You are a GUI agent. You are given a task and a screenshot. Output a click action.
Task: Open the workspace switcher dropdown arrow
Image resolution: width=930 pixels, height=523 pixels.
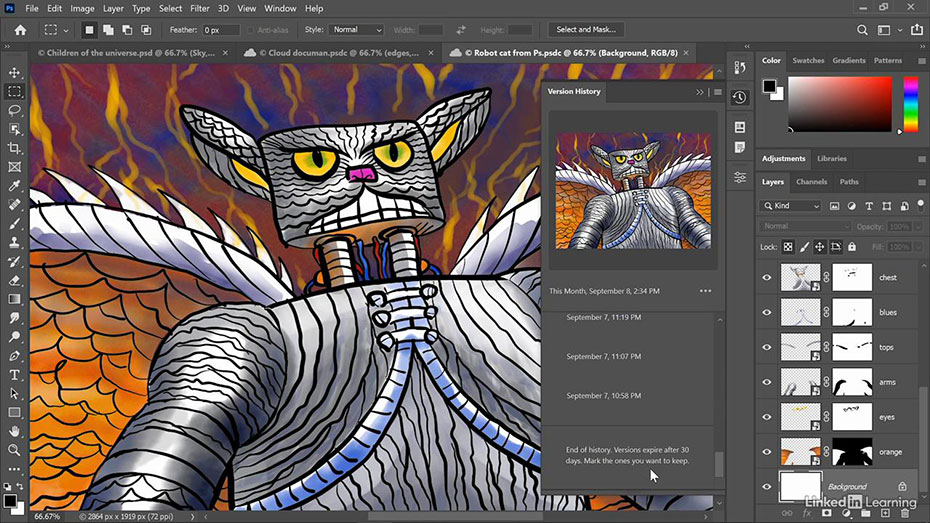pos(900,30)
